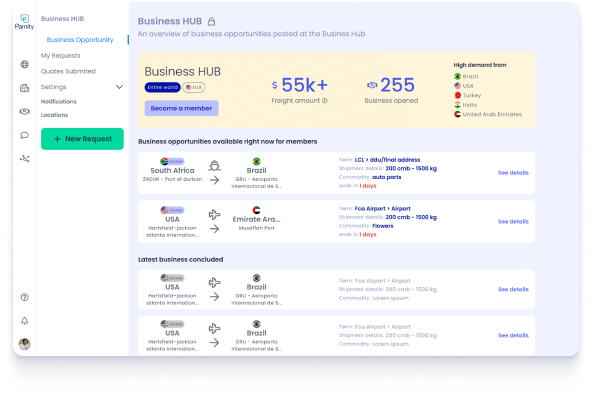Go to My Requests
Image resolution: width=592 pixels, height=401 pixels.
[60, 56]
